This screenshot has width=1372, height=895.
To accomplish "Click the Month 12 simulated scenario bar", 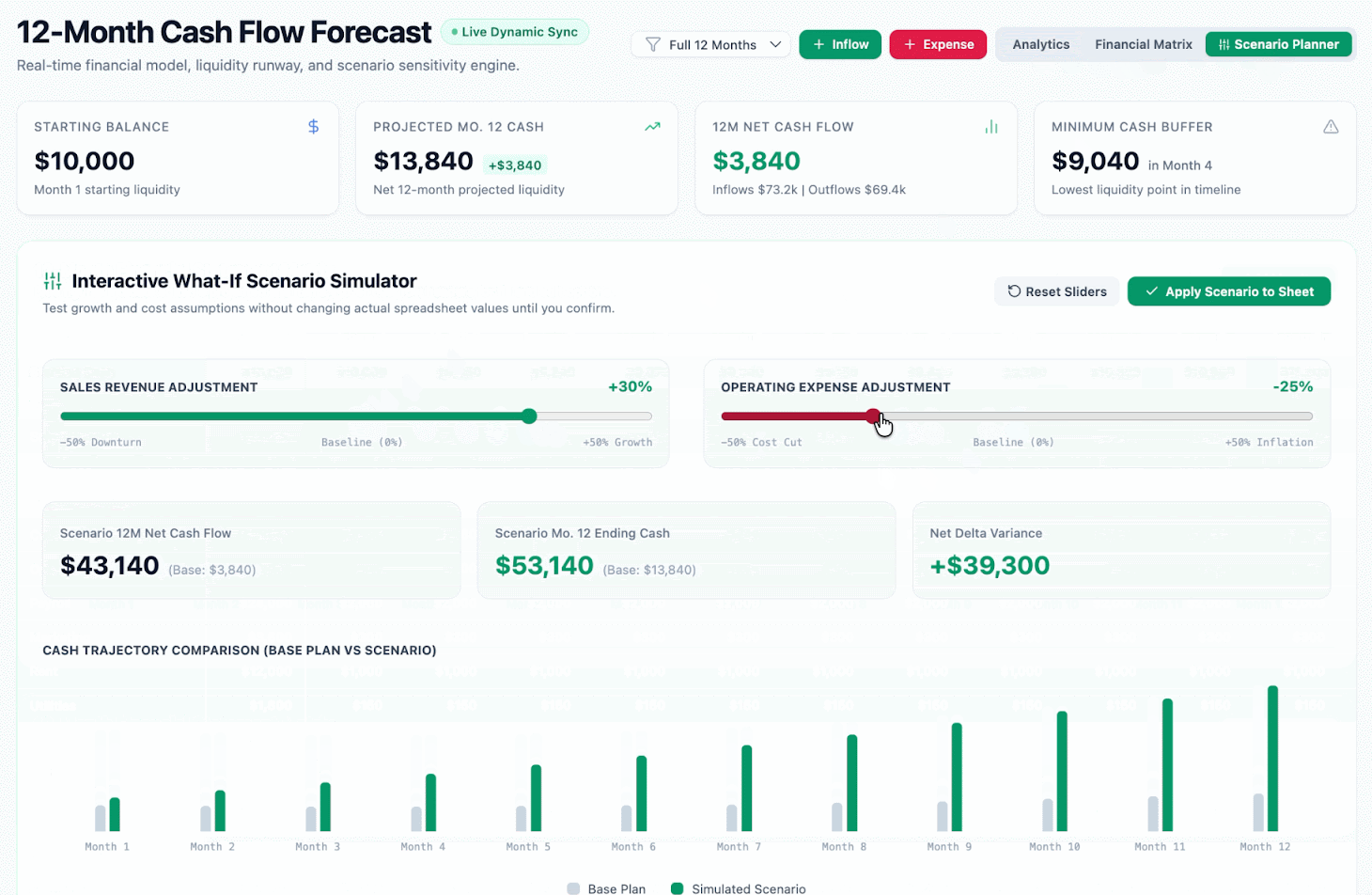I will pyautogui.click(x=1273, y=759).
